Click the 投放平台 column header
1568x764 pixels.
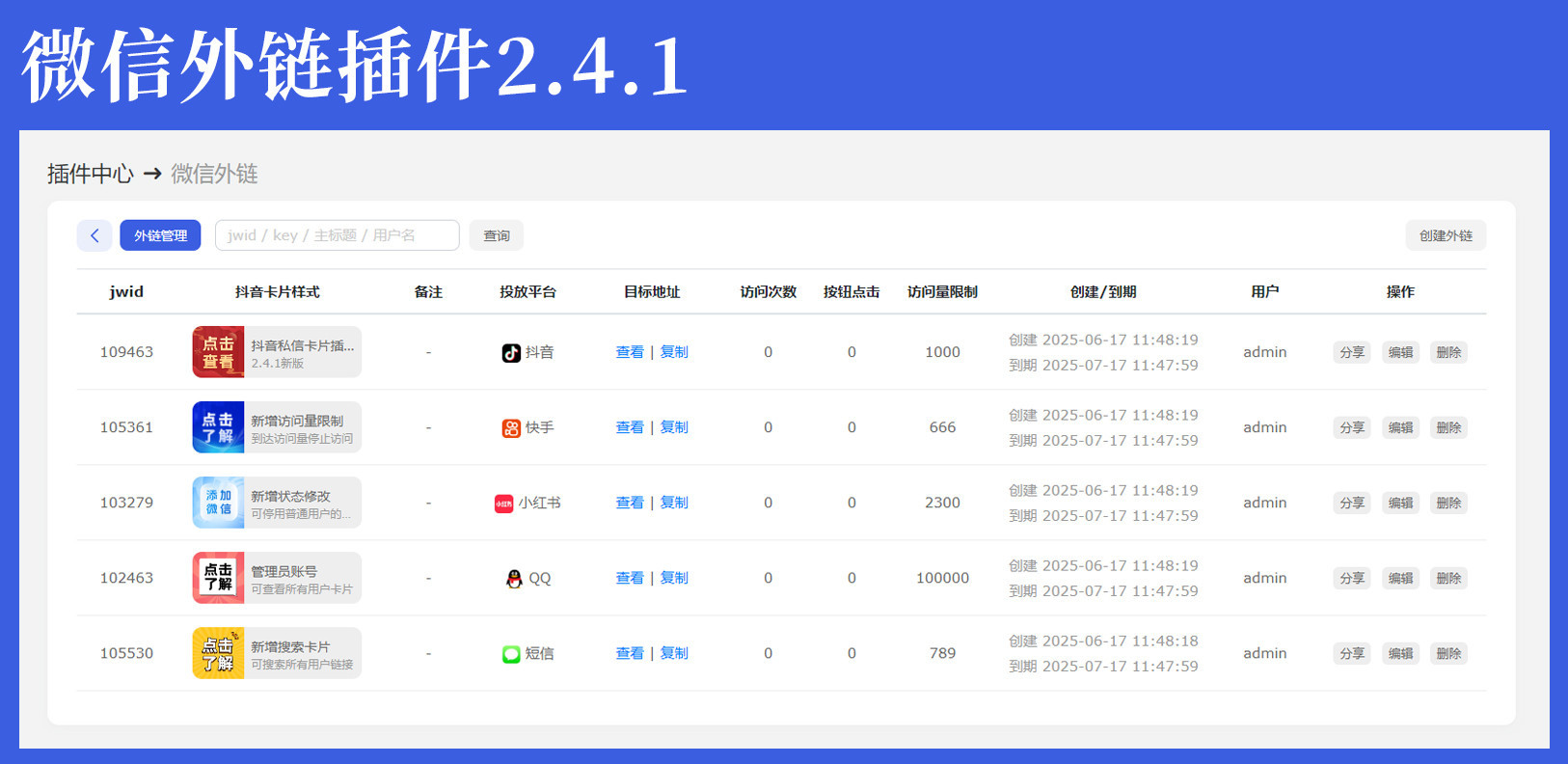[x=527, y=291]
